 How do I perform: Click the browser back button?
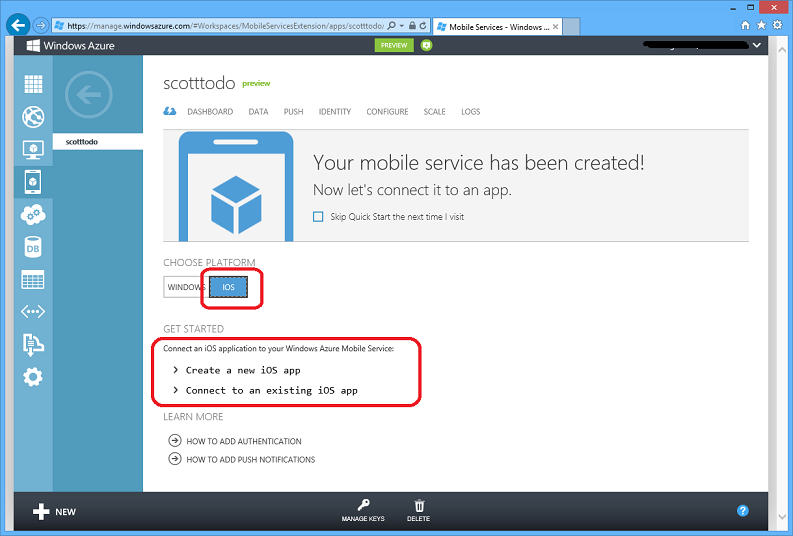(18, 25)
